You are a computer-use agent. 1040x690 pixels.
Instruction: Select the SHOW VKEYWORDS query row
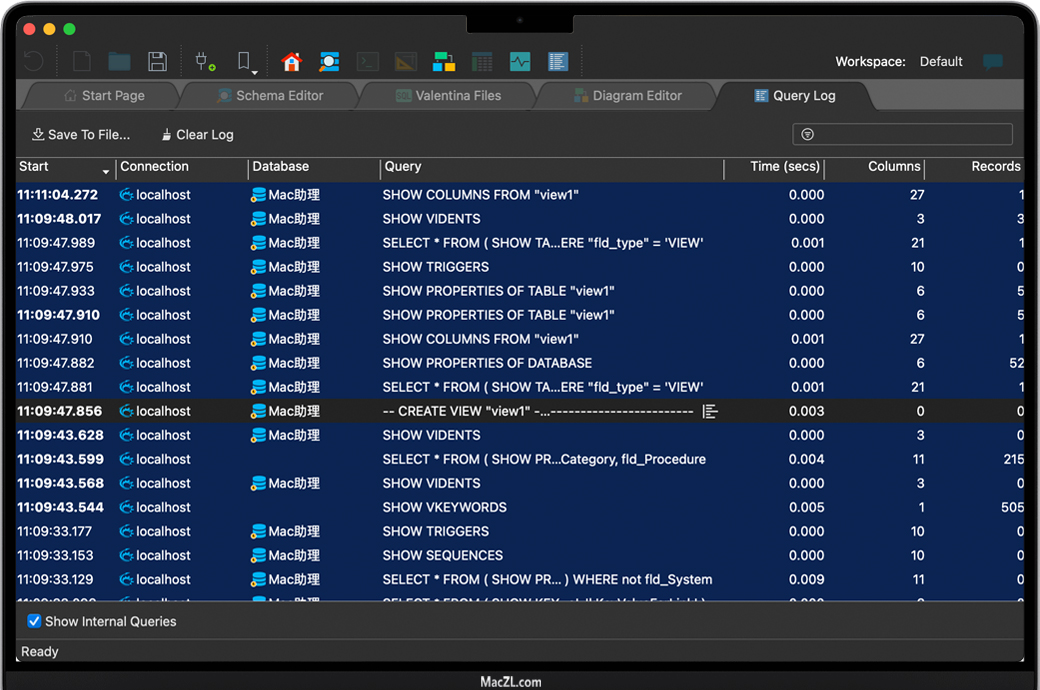pos(444,507)
